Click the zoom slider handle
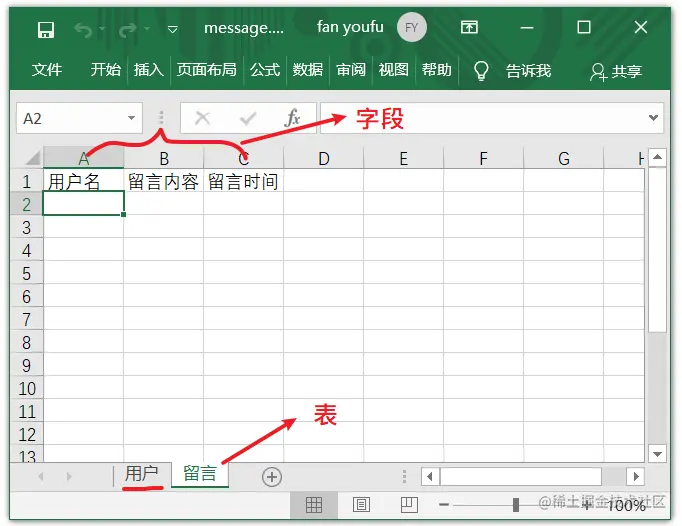This screenshot has height=526, width=682. pyautogui.click(x=516, y=505)
